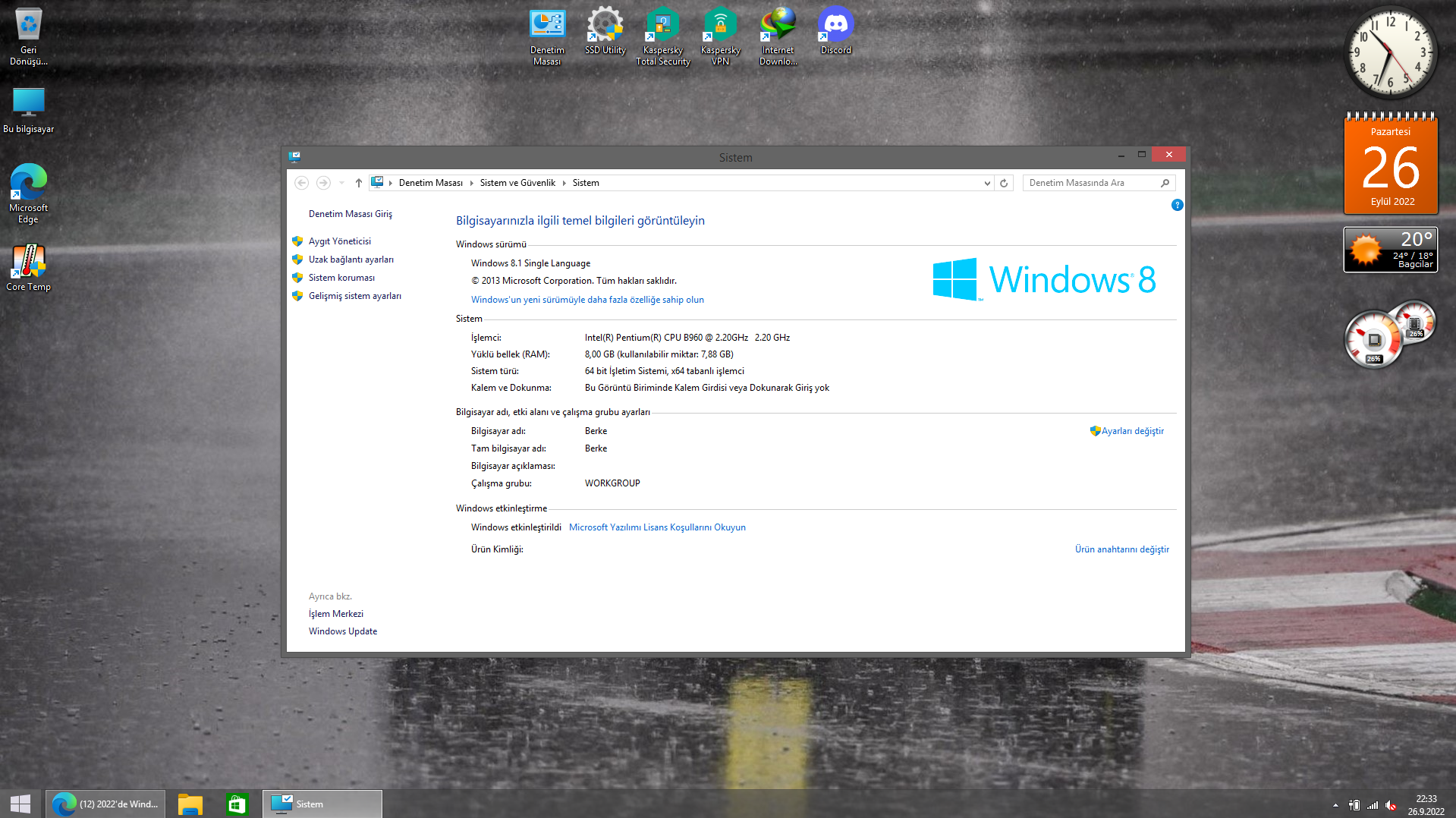The image size is (1456, 818).
Task: Maximize the Sistem window
Action: 1141,155
